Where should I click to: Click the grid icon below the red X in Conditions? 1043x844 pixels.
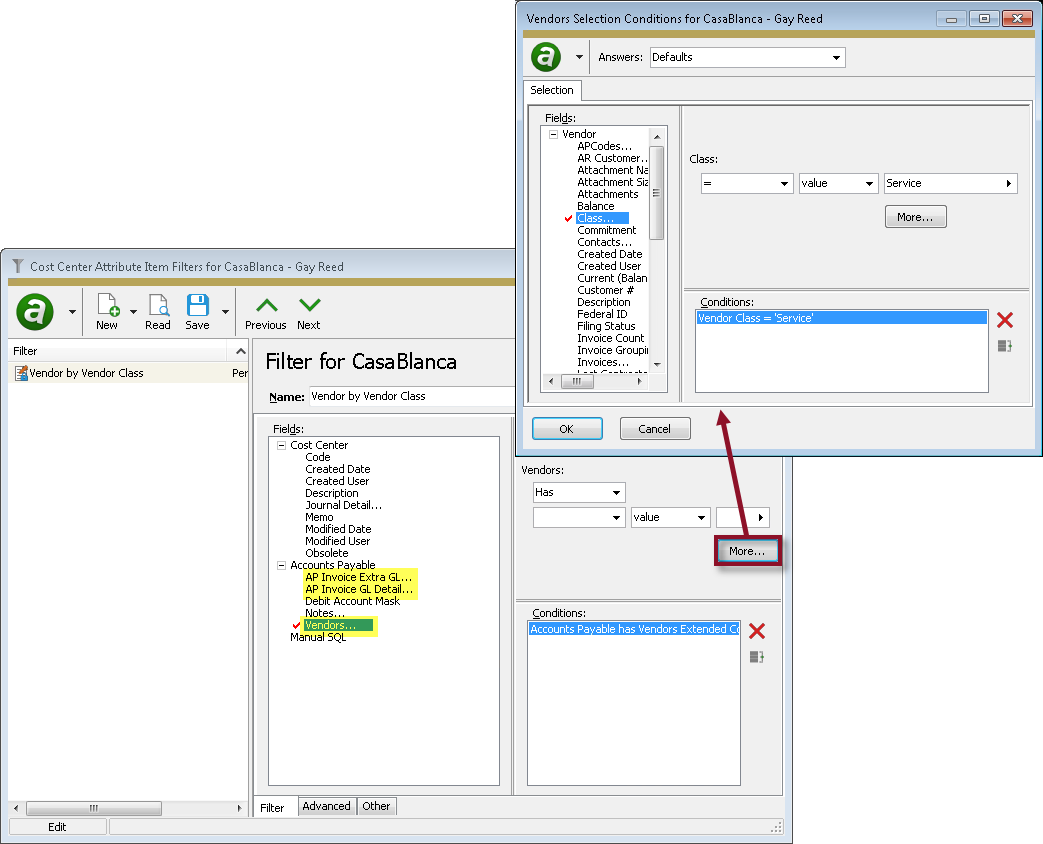[x=1005, y=346]
